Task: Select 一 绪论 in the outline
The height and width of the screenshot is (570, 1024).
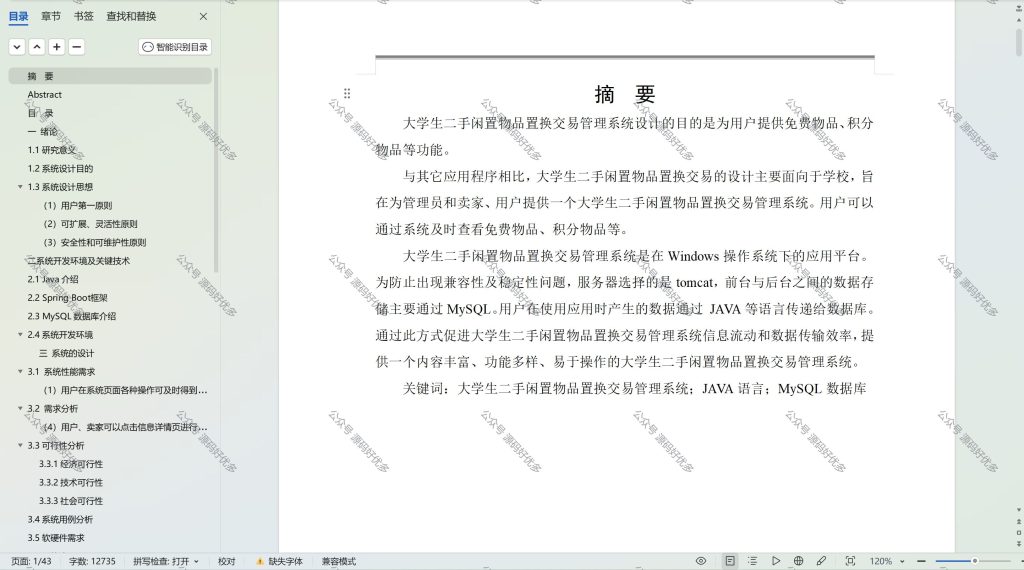Action: tap(42, 131)
